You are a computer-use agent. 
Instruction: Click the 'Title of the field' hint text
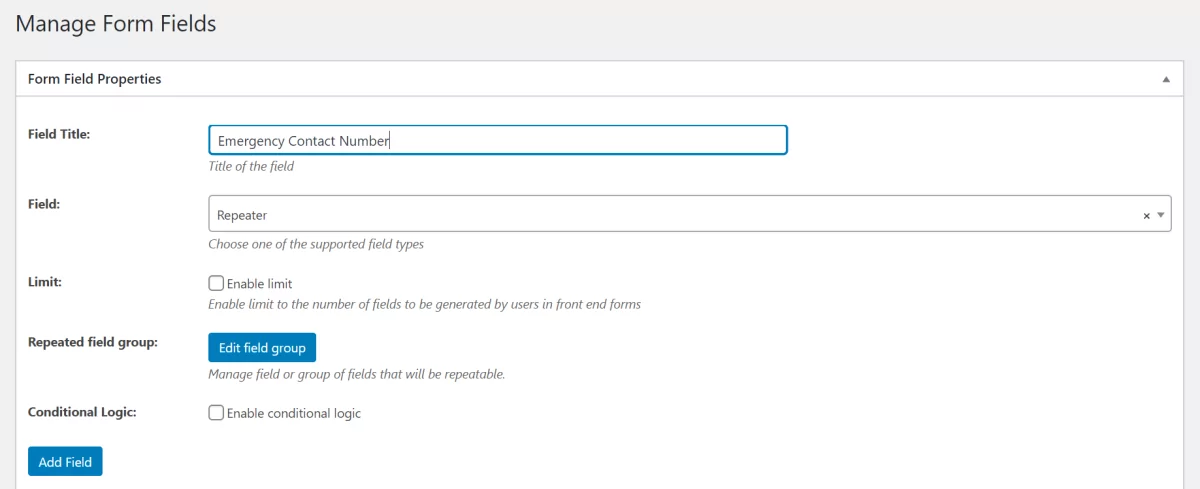pos(251,166)
